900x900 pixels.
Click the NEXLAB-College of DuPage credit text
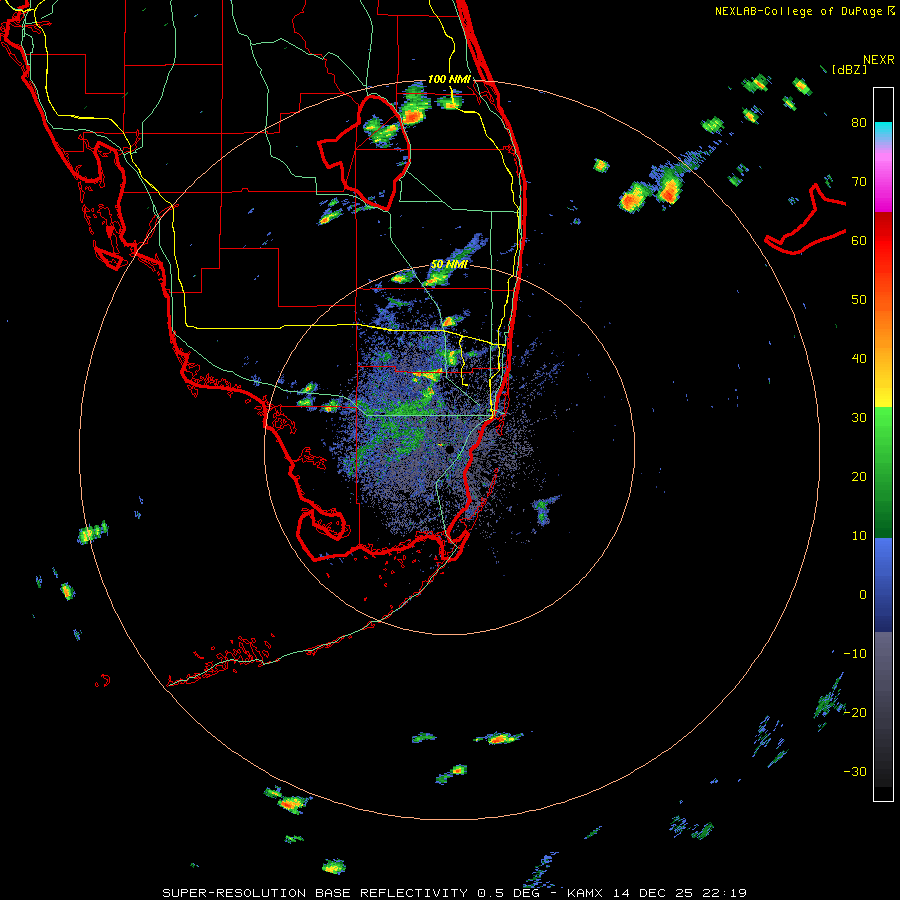800,11
